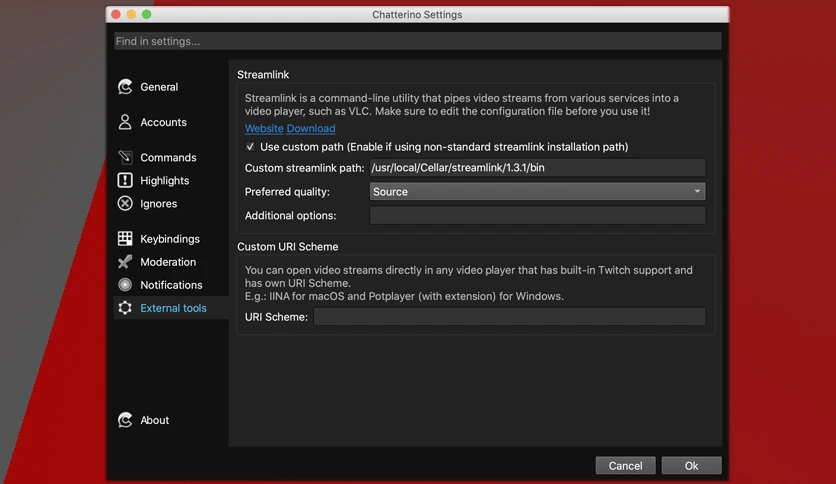Screen dimensions: 836x484
Task: Confirm settings with the Ok button
Action: (x=692, y=465)
